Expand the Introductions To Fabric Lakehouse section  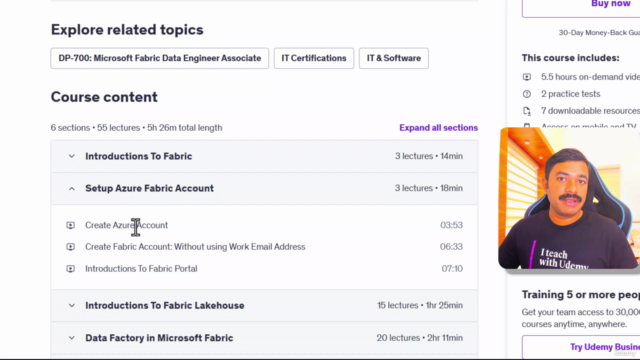click(x=264, y=306)
